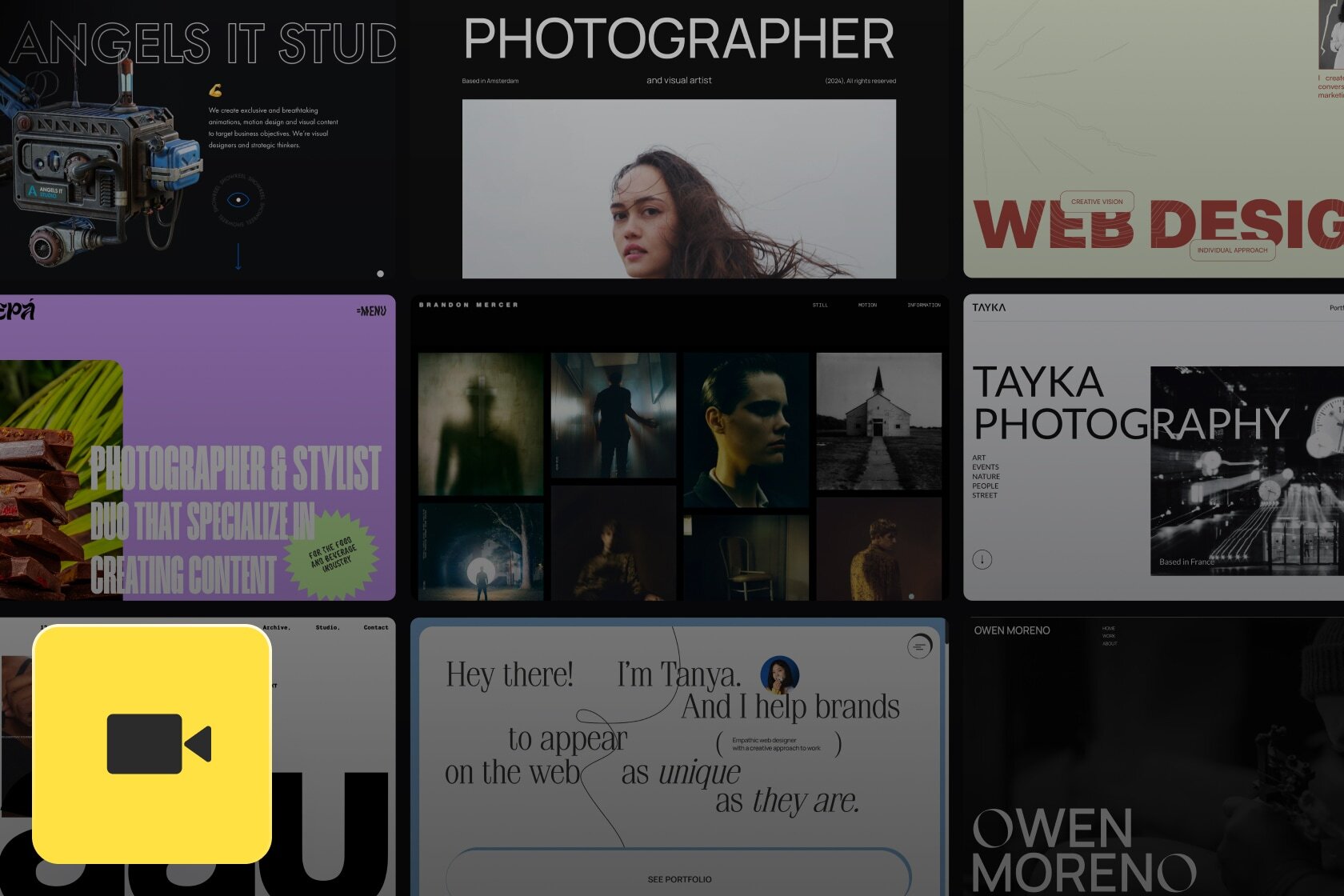1344x896 pixels.
Task: Open the woman profile portrait thumbnail
Action: (746, 430)
